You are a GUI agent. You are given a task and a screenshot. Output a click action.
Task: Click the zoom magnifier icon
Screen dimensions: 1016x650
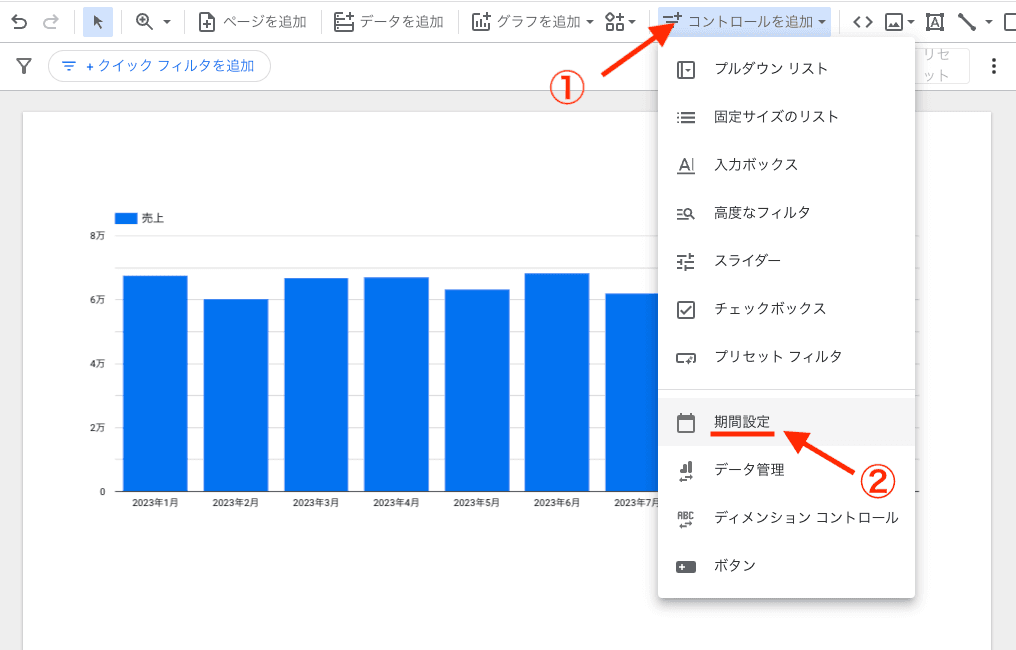(x=142, y=21)
